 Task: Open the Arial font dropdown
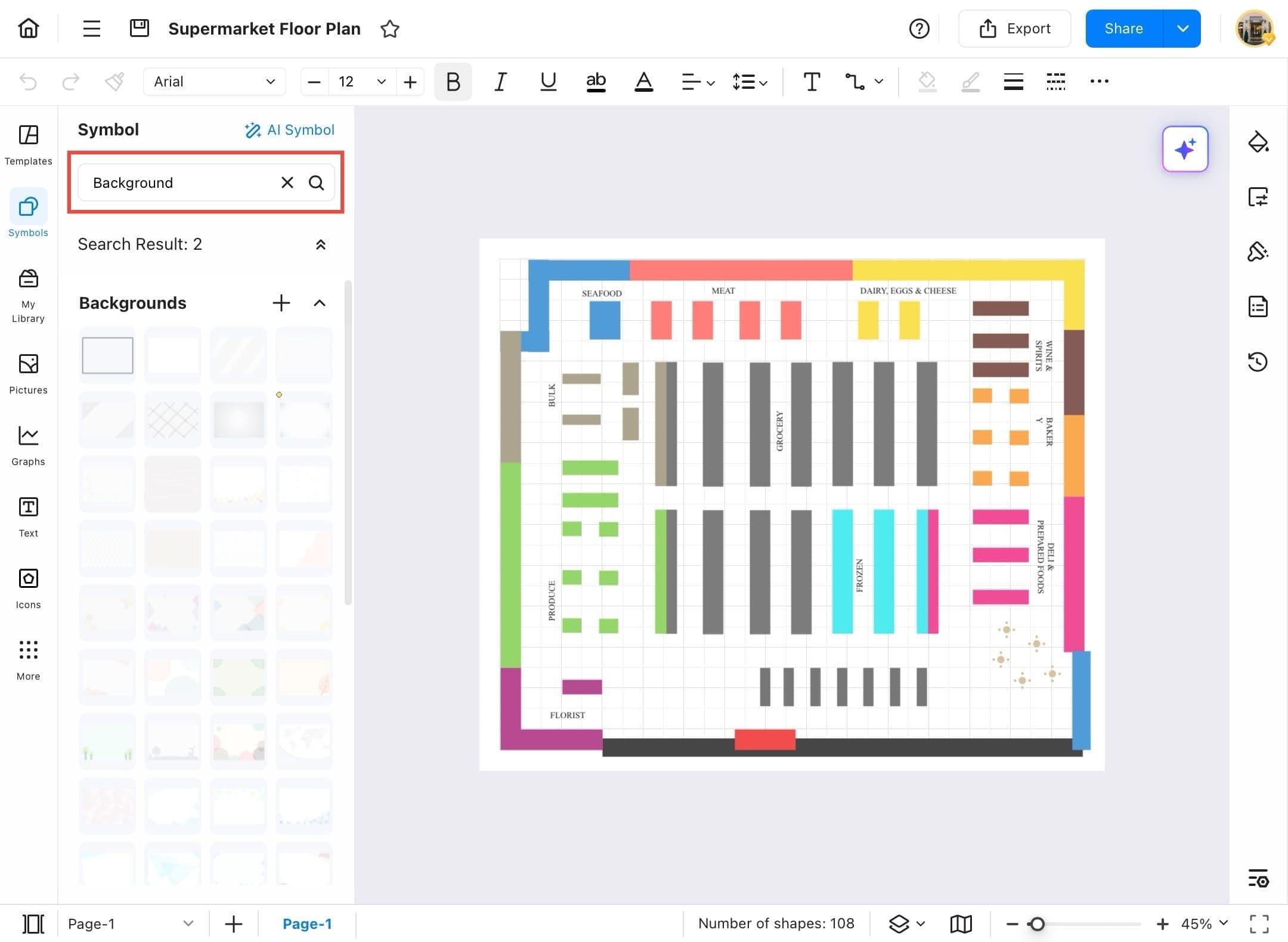pyautogui.click(x=214, y=82)
